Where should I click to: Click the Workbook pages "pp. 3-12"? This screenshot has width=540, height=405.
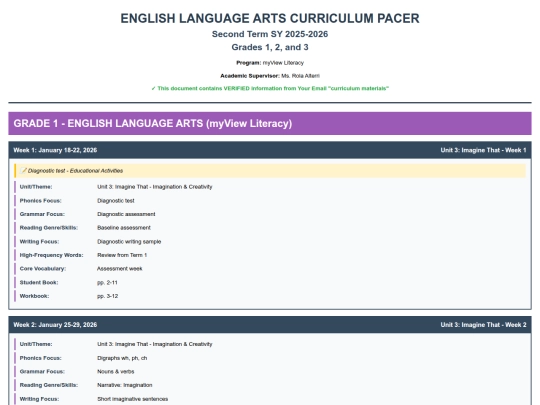point(107,296)
